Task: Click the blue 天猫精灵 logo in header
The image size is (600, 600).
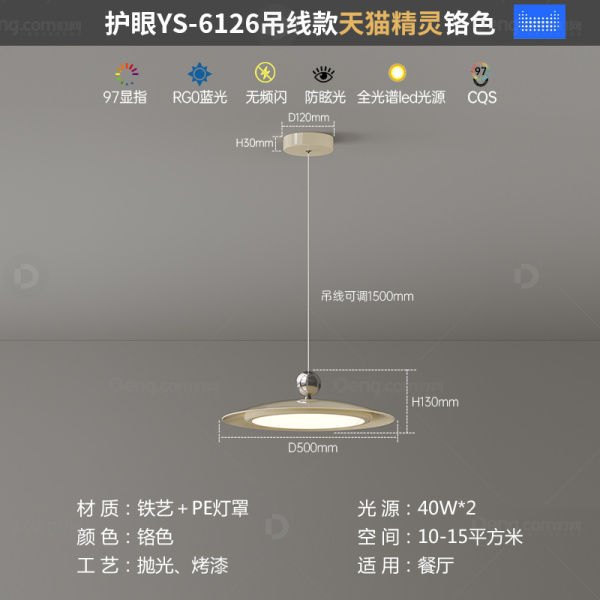Action: 540,21
